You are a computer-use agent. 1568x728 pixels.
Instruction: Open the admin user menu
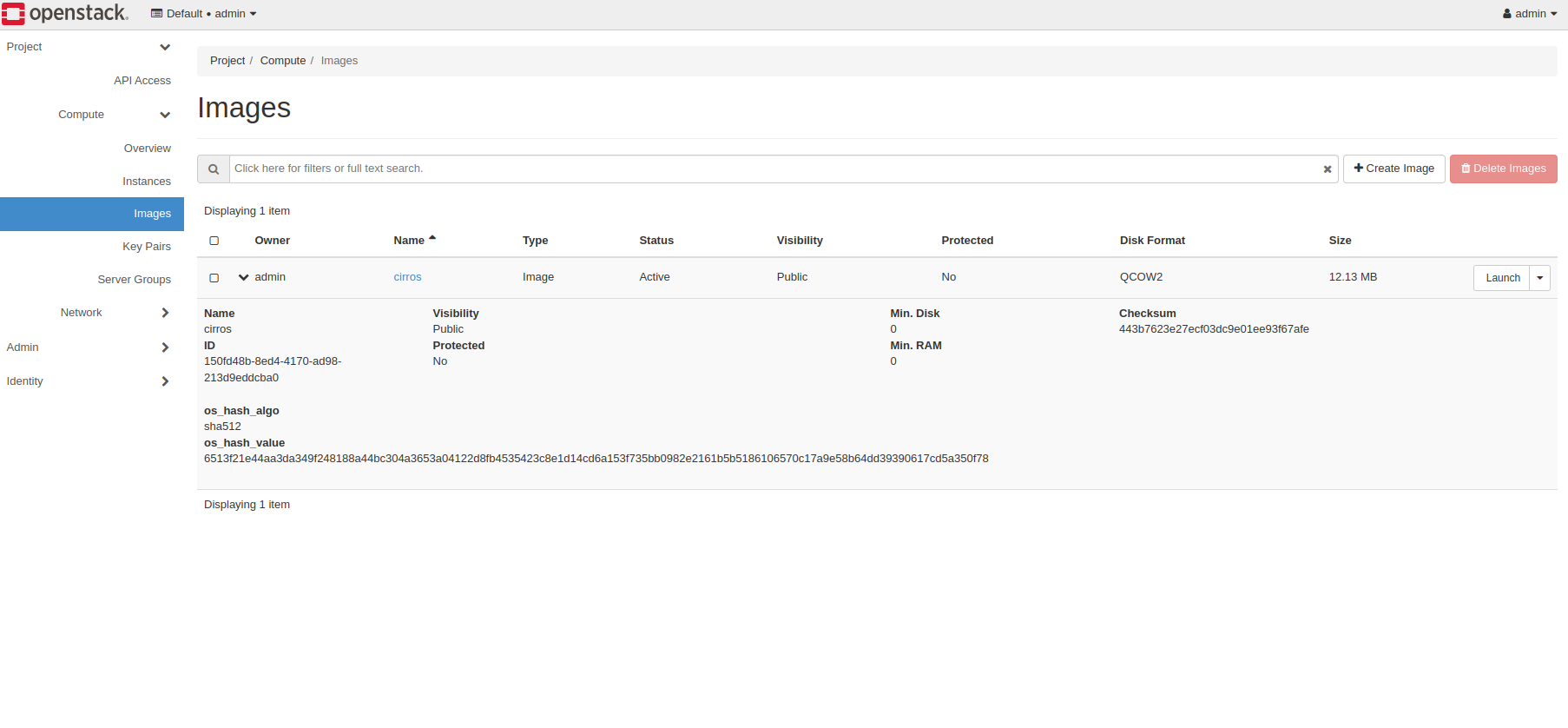[x=1530, y=14]
